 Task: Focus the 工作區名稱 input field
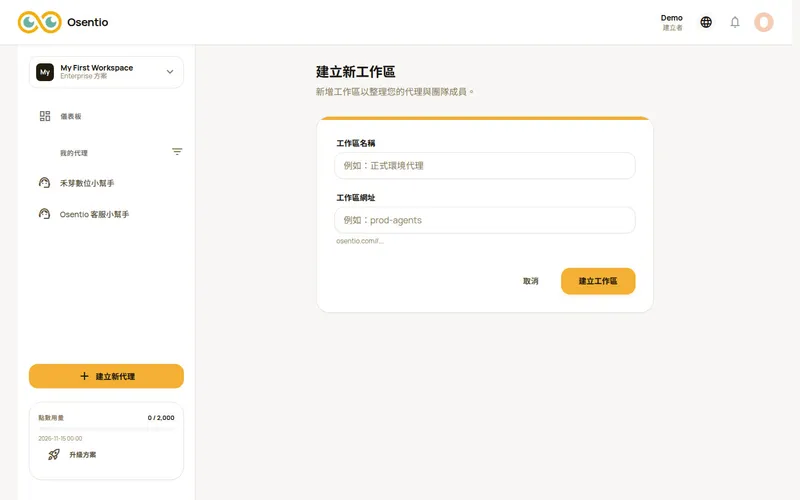(485, 165)
